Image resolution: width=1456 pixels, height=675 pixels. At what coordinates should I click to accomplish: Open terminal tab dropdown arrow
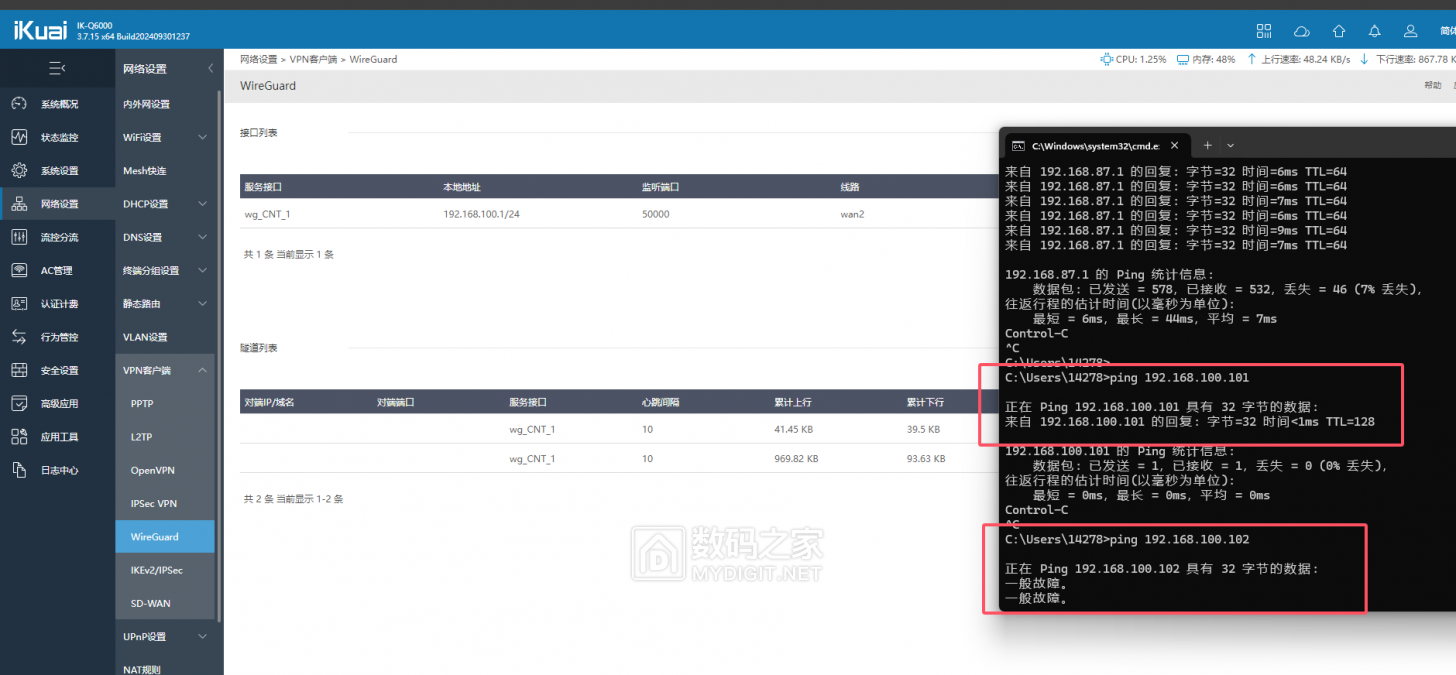1230,145
